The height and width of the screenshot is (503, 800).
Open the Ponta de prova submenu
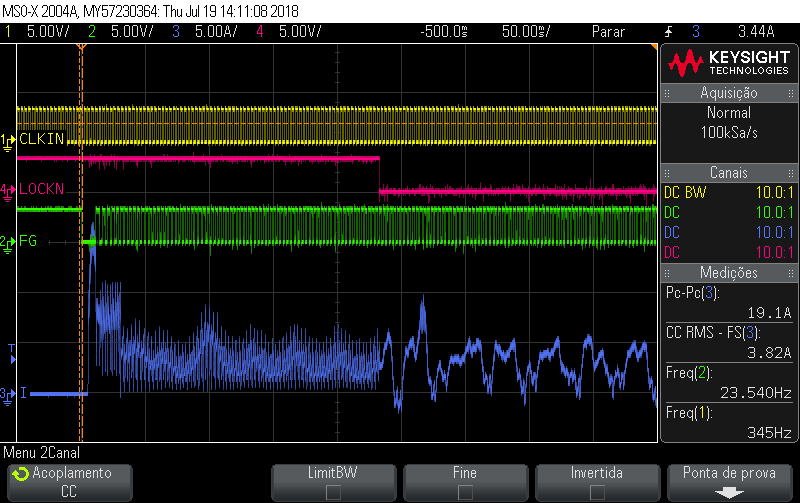pos(729,483)
